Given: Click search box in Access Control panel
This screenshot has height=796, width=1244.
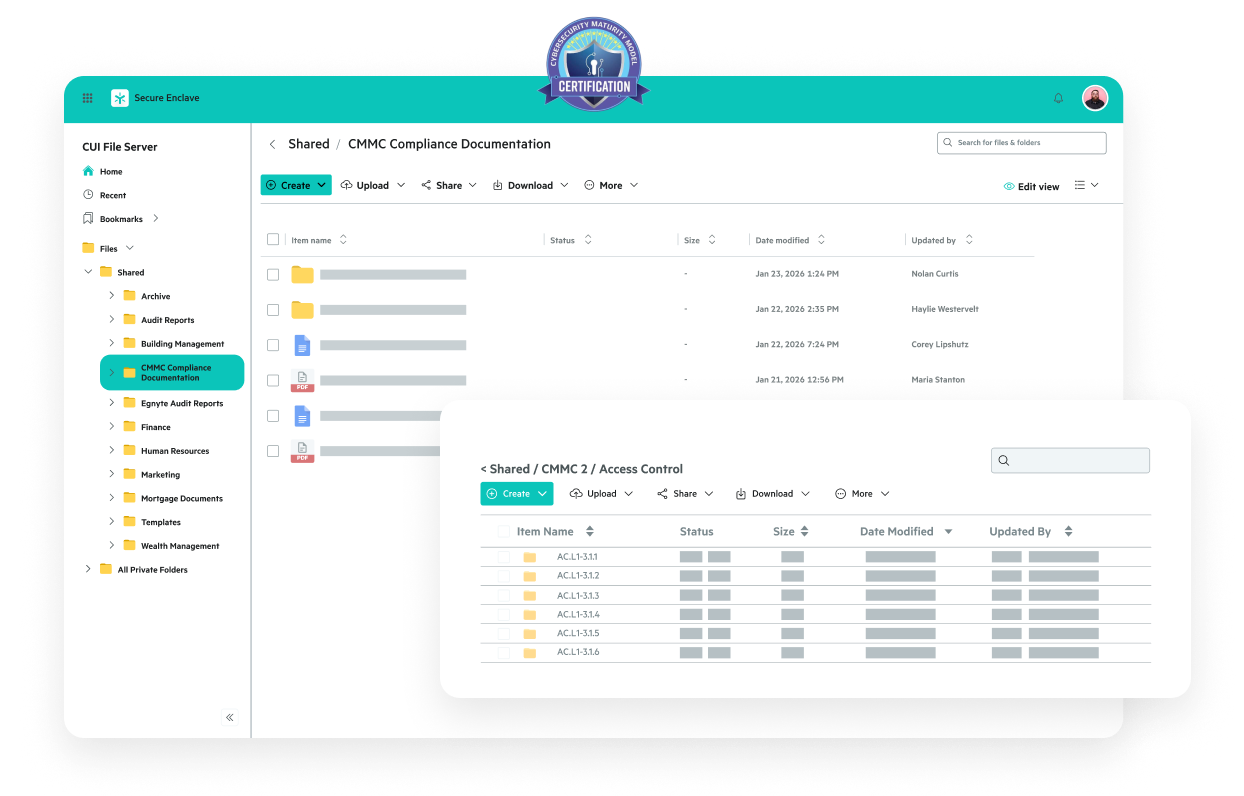Looking at the screenshot, I should click(x=1070, y=460).
